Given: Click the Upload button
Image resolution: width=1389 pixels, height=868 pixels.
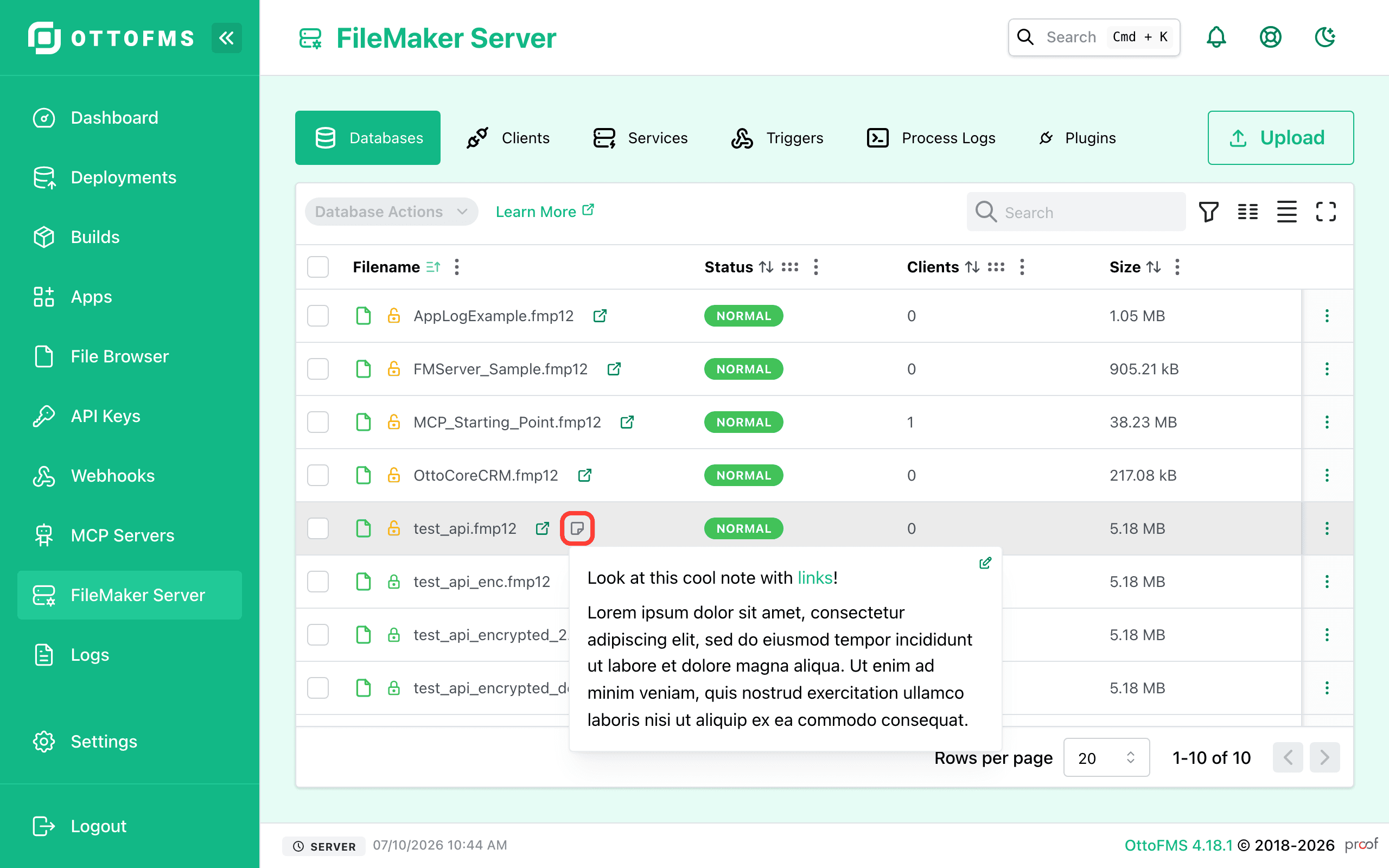Looking at the screenshot, I should click(1280, 138).
